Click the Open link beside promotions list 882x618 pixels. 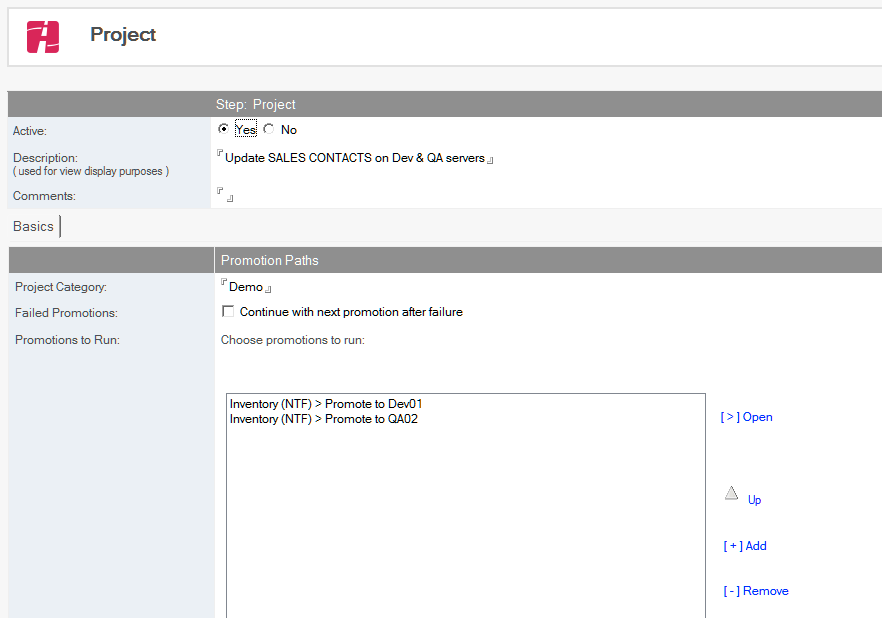coord(746,417)
